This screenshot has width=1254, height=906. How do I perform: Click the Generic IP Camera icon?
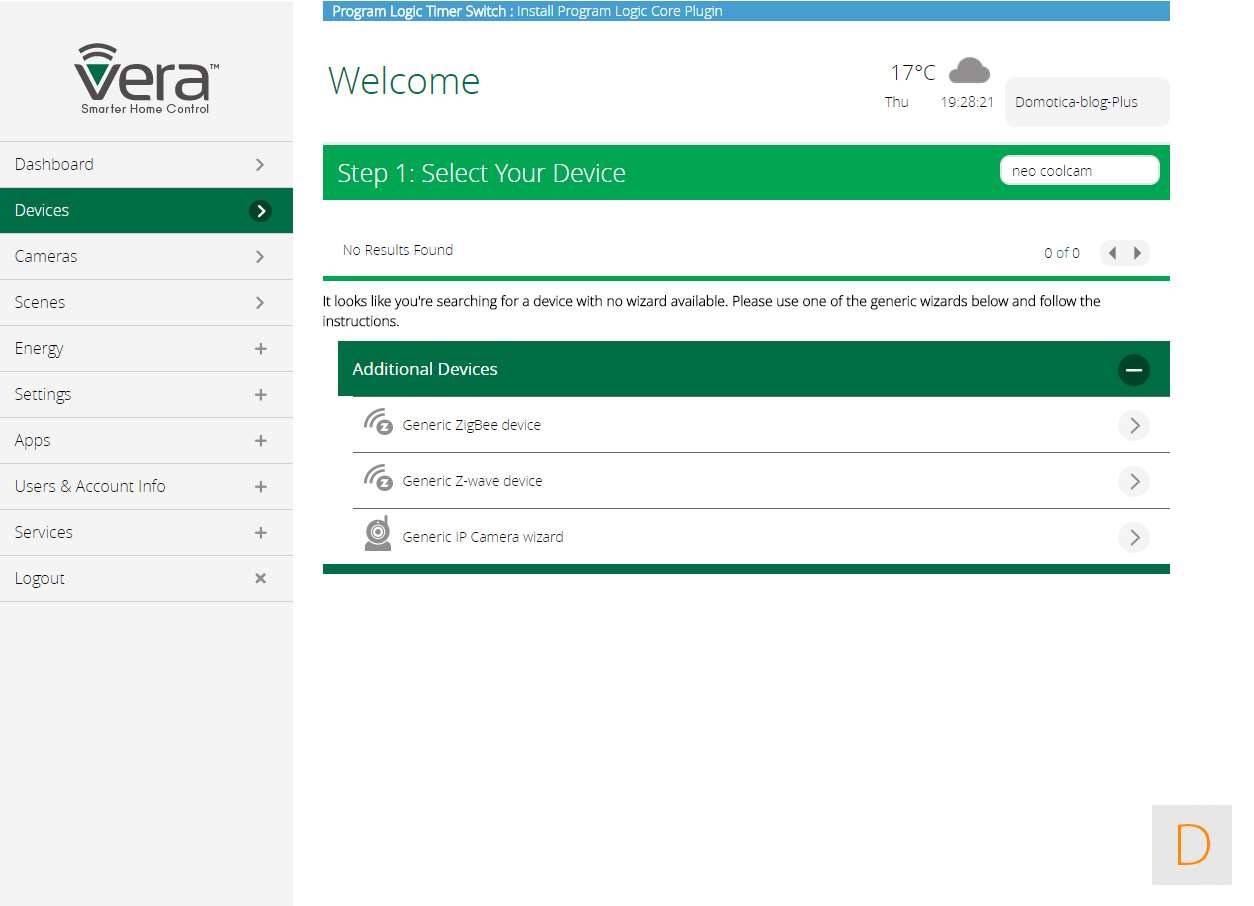click(x=378, y=535)
